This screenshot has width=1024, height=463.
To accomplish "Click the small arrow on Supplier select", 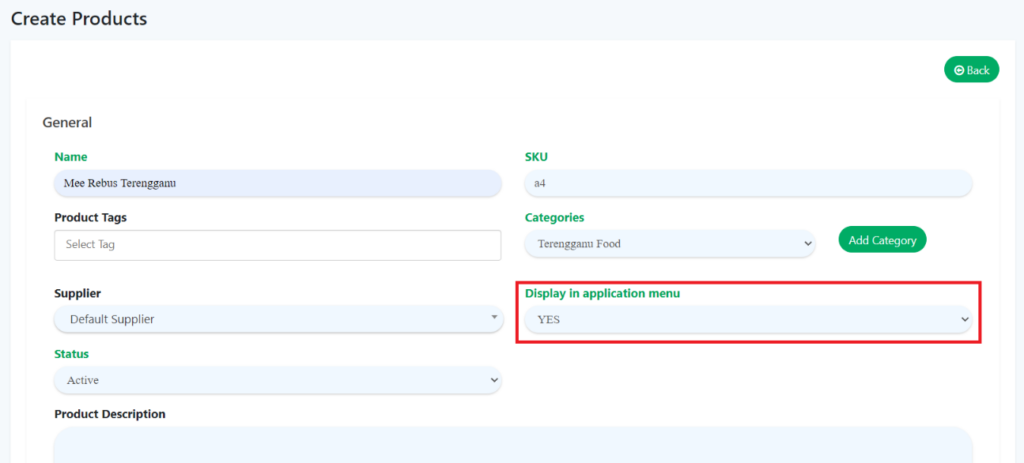I will pyautogui.click(x=493, y=318).
